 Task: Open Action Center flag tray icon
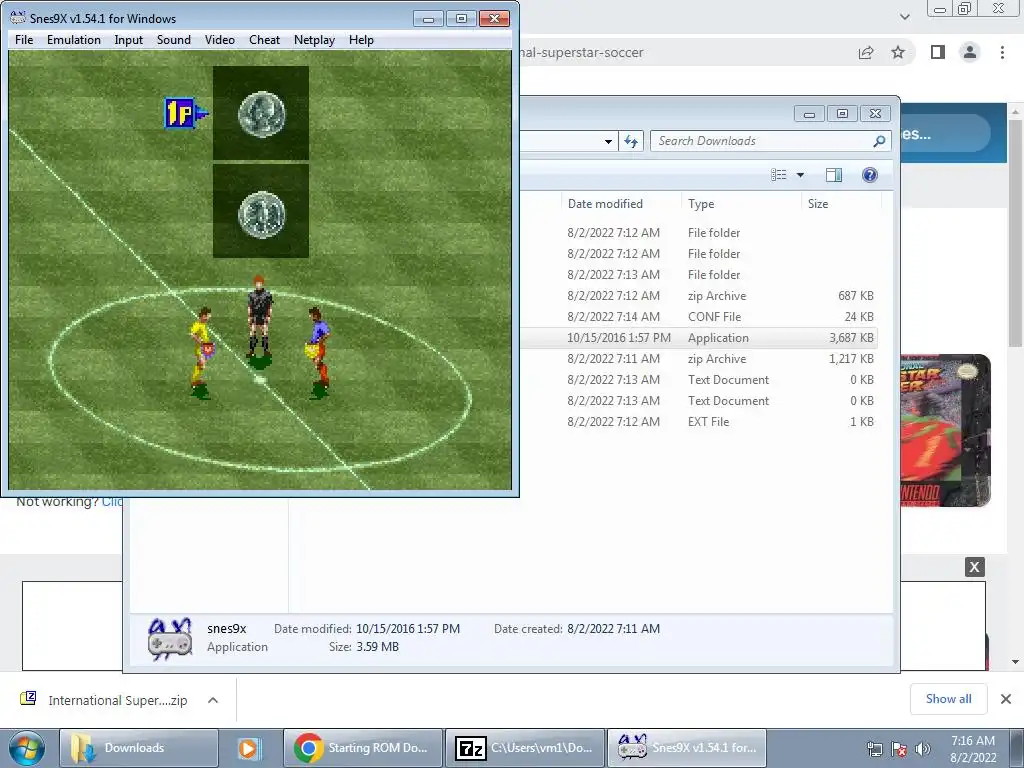[x=899, y=749]
